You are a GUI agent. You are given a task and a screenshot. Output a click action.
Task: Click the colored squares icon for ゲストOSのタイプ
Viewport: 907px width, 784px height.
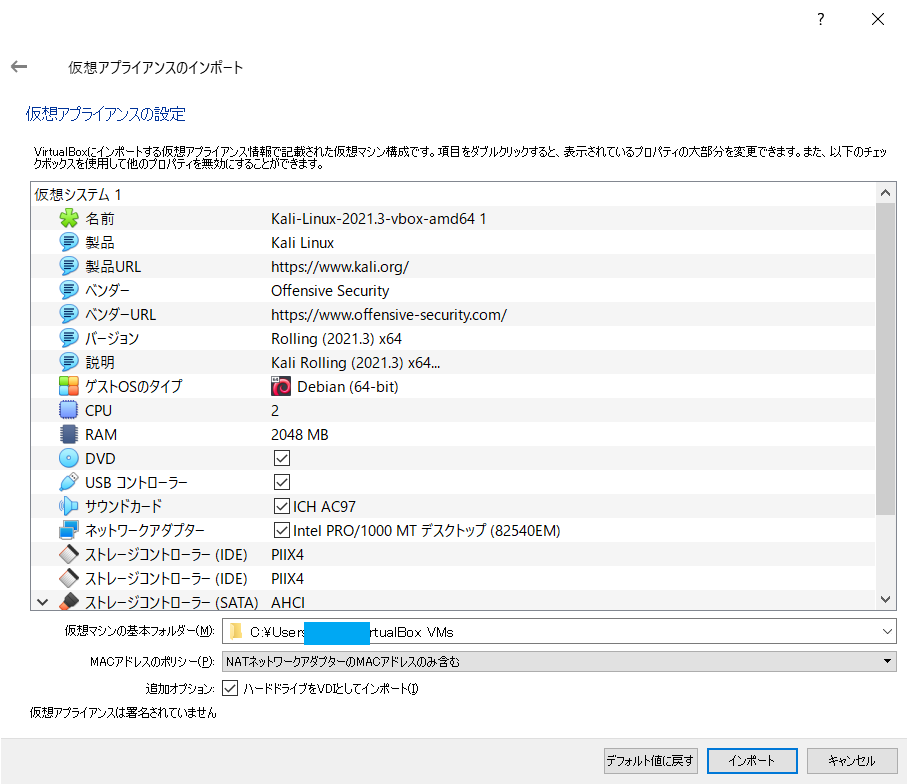(69, 386)
